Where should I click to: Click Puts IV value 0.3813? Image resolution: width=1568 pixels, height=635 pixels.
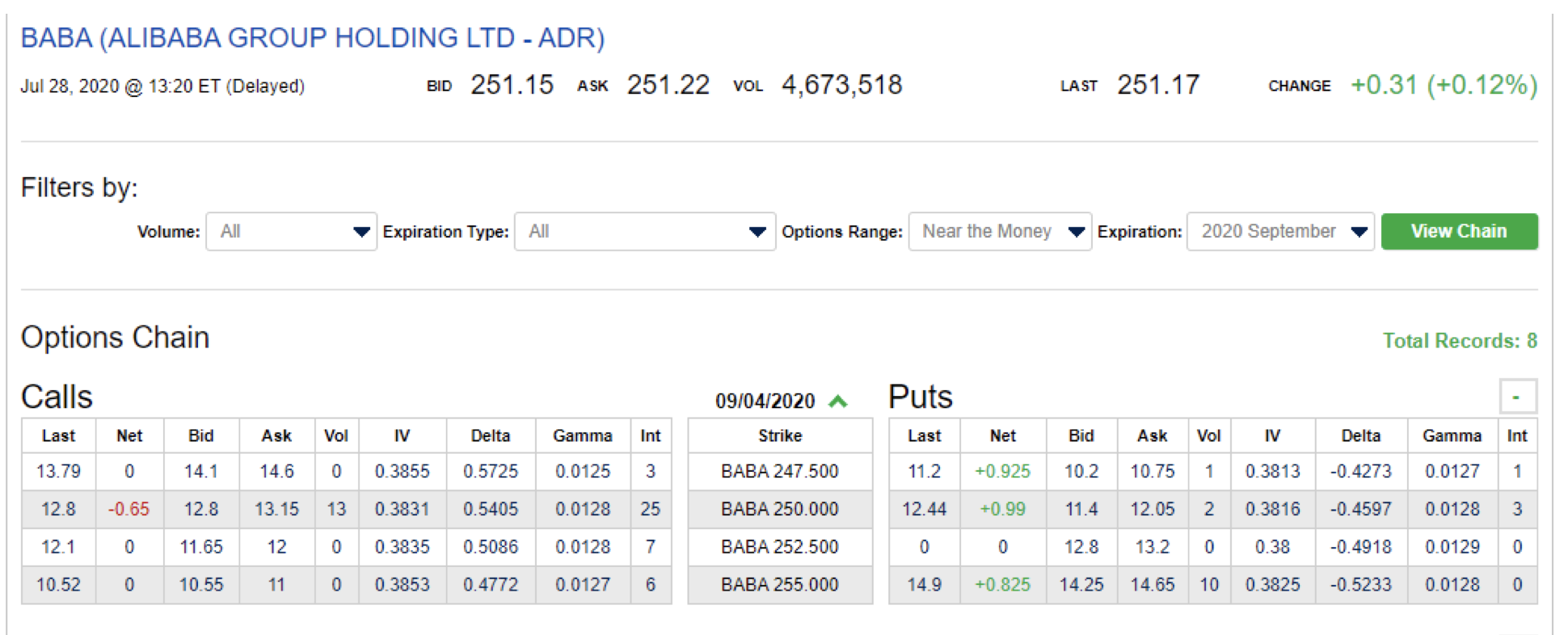coord(1273,471)
